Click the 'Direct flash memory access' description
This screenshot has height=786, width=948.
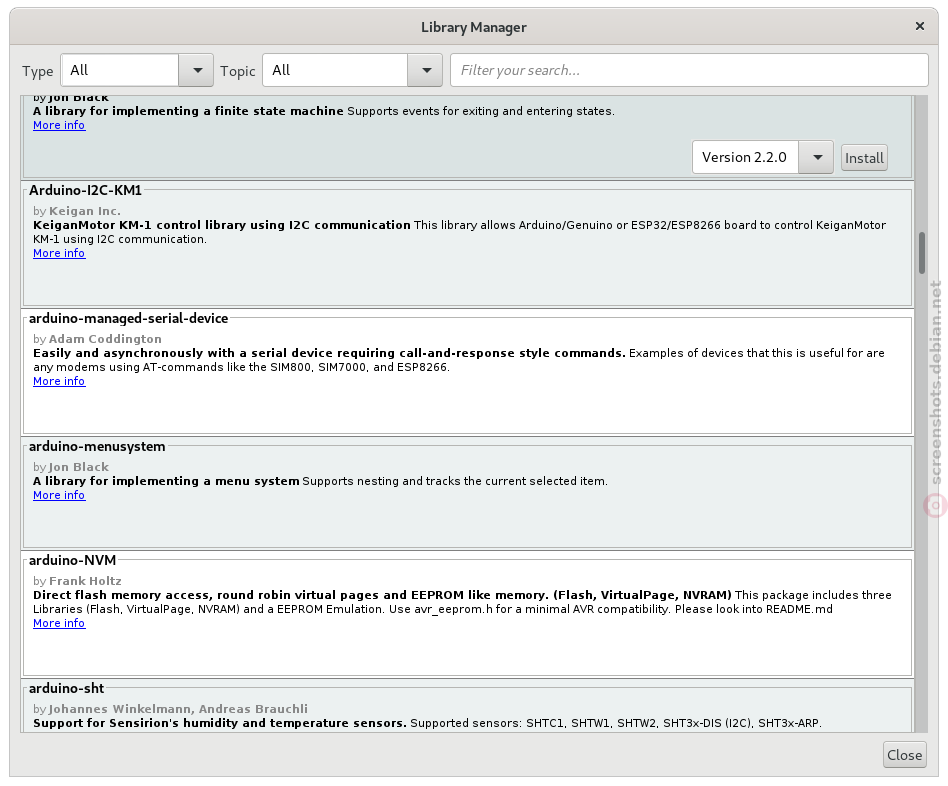pos(382,595)
